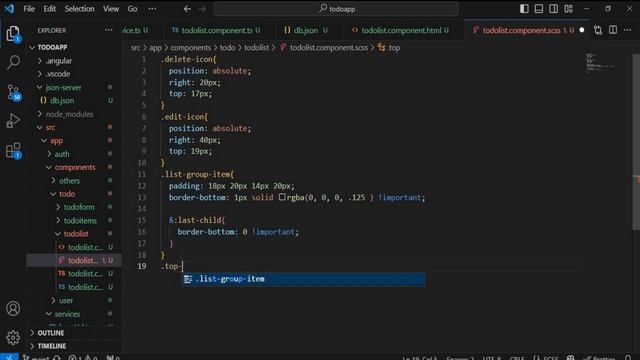The image size is (640, 360).
Task: Open the Customize Layout icon
Action: click(568, 9)
